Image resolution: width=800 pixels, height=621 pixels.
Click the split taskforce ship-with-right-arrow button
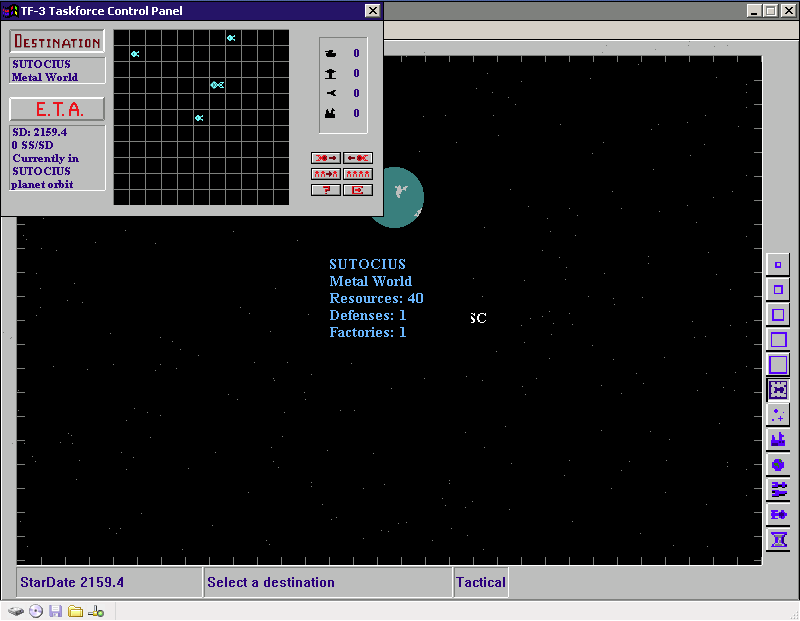tap(326, 158)
